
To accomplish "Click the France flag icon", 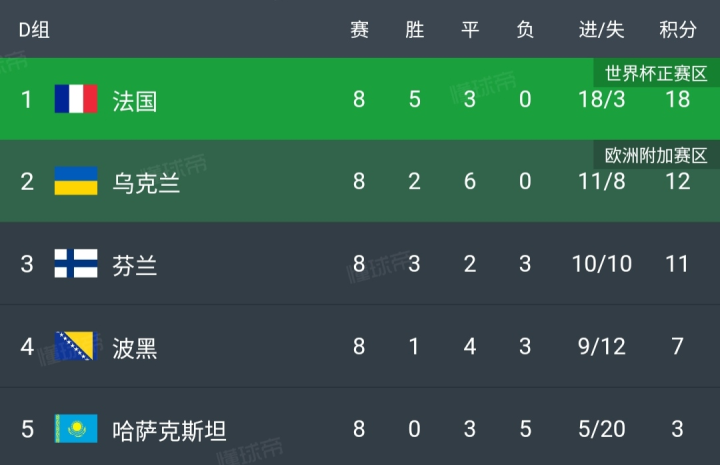I will (76, 99).
